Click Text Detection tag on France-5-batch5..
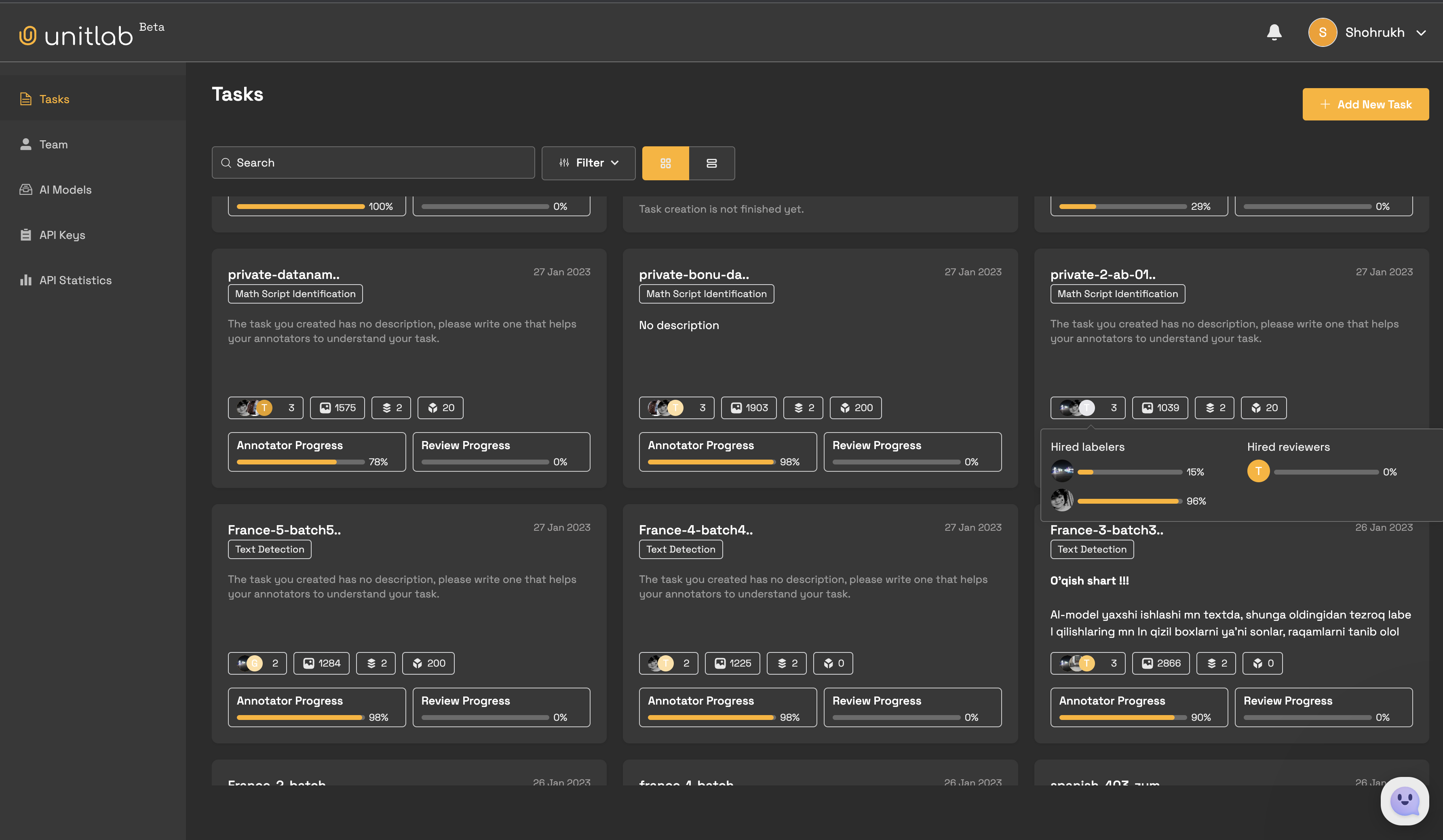The image size is (1443, 840). click(270, 549)
